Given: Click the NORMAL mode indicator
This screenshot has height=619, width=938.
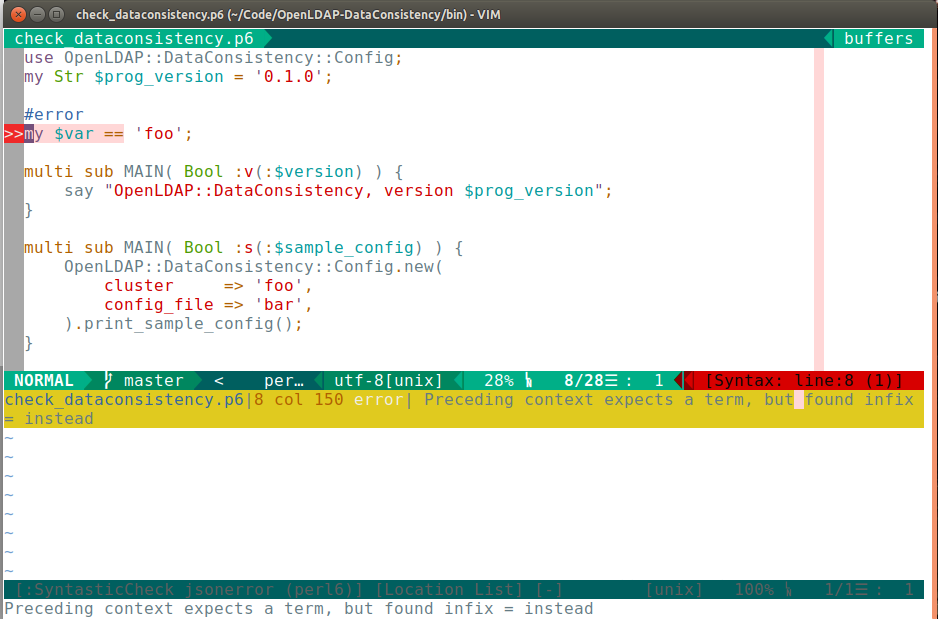Looking at the screenshot, I should point(43,381).
